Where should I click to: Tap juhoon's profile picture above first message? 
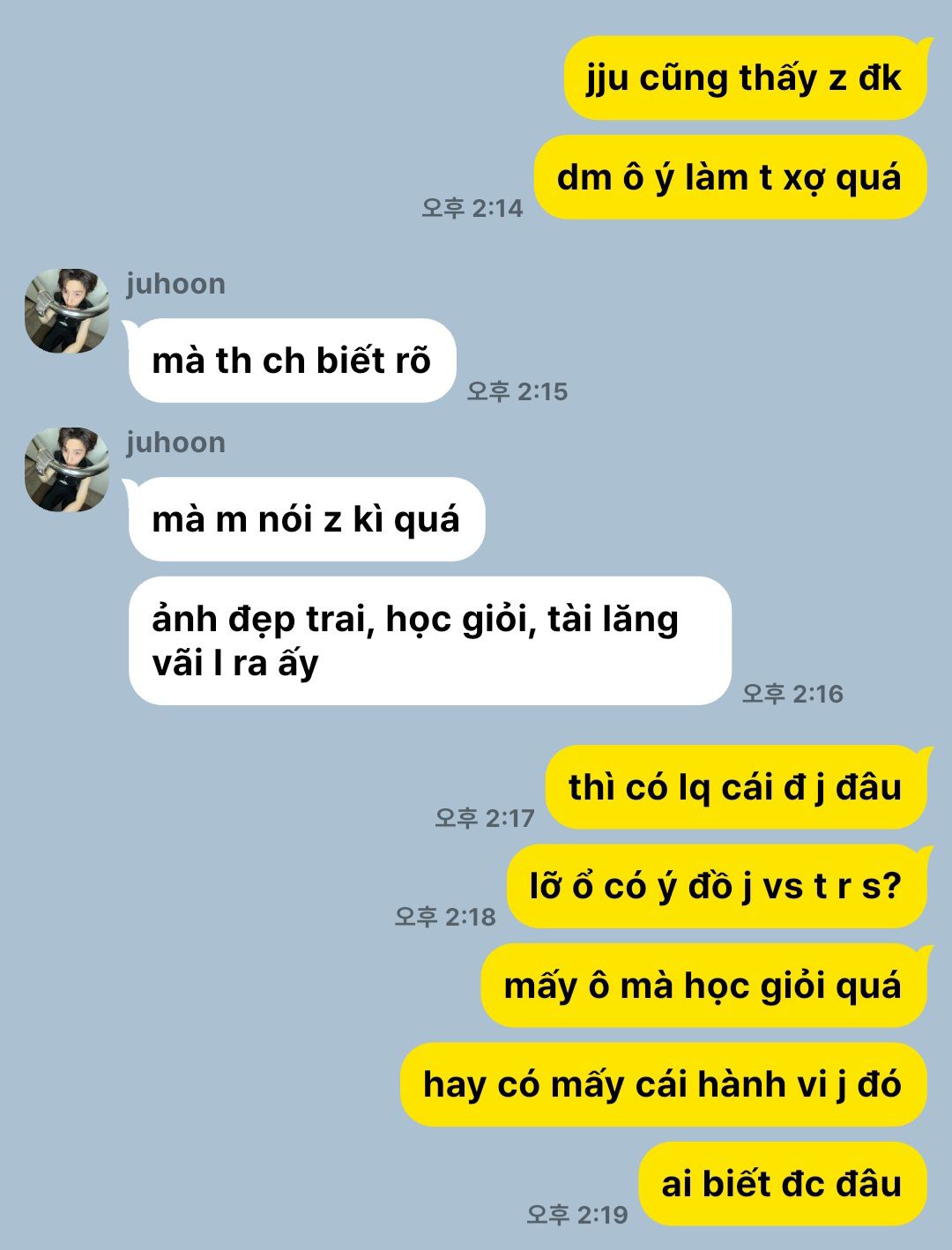[x=67, y=311]
